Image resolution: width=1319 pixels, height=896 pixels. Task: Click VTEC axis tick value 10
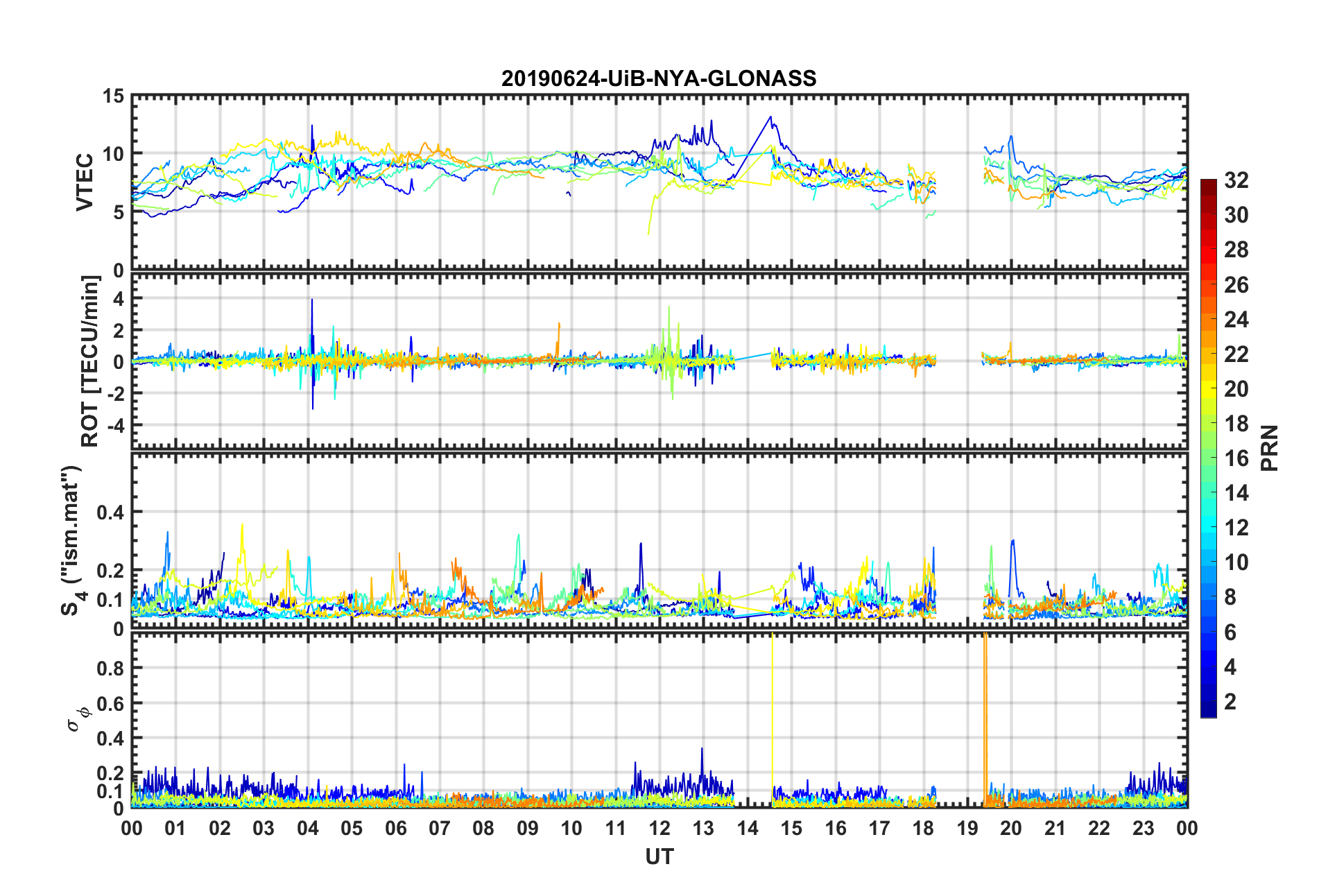[x=113, y=154]
